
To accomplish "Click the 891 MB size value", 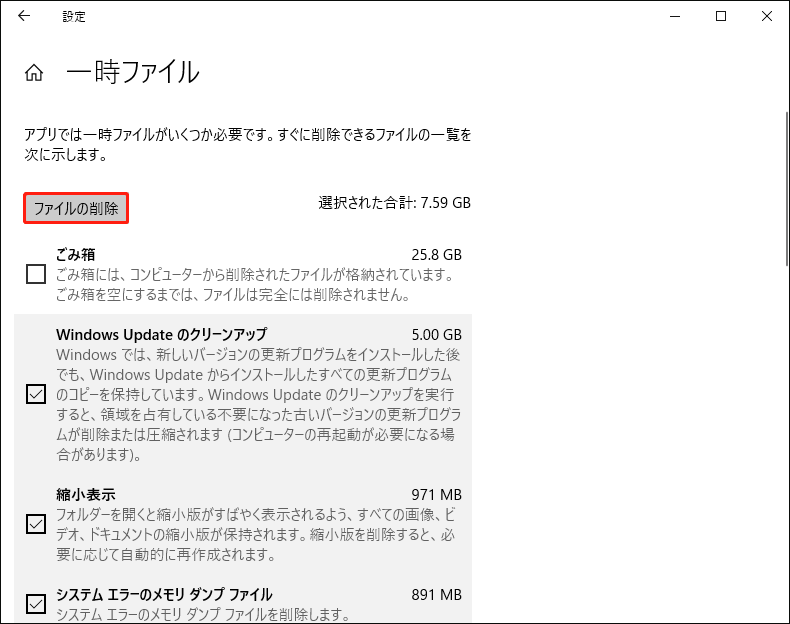I will (436, 595).
